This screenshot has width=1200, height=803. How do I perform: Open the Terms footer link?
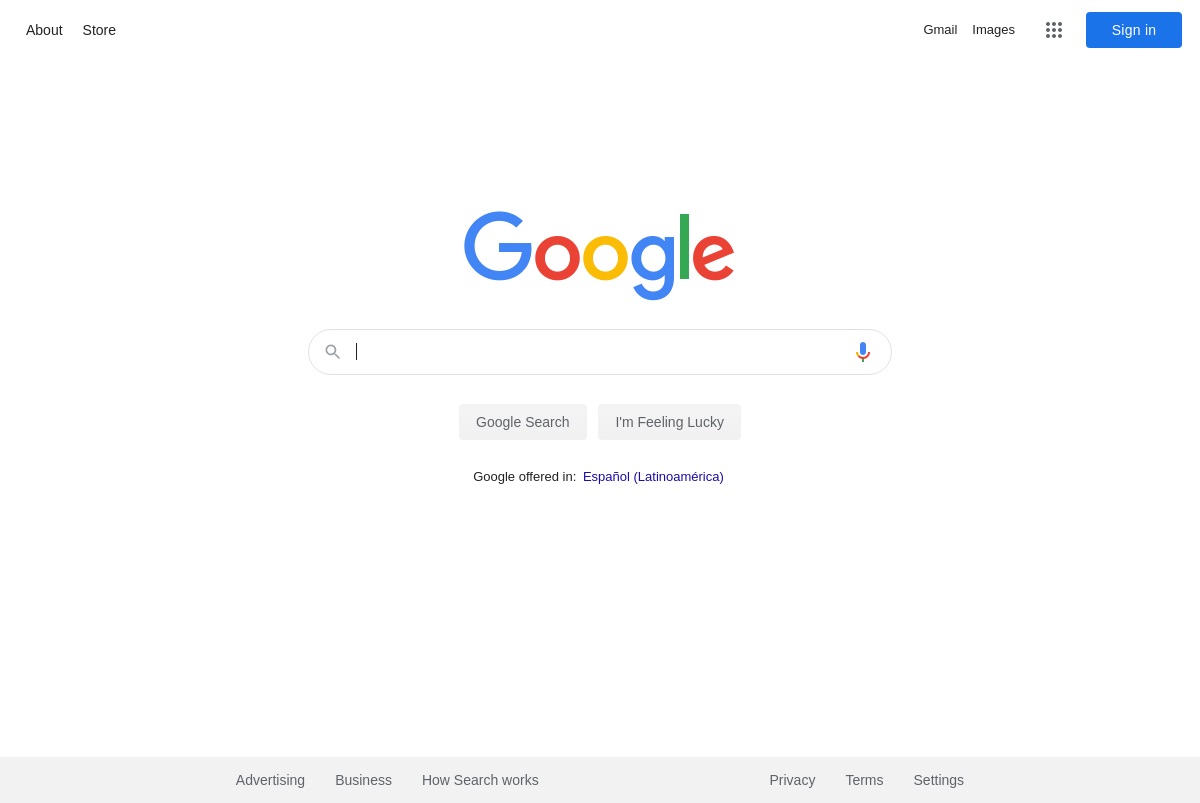(x=864, y=780)
